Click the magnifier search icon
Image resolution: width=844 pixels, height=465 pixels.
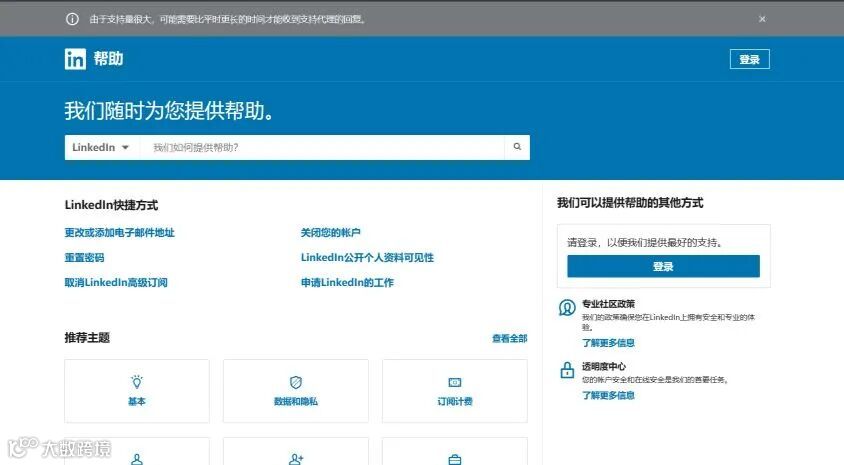[x=517, y=147]
